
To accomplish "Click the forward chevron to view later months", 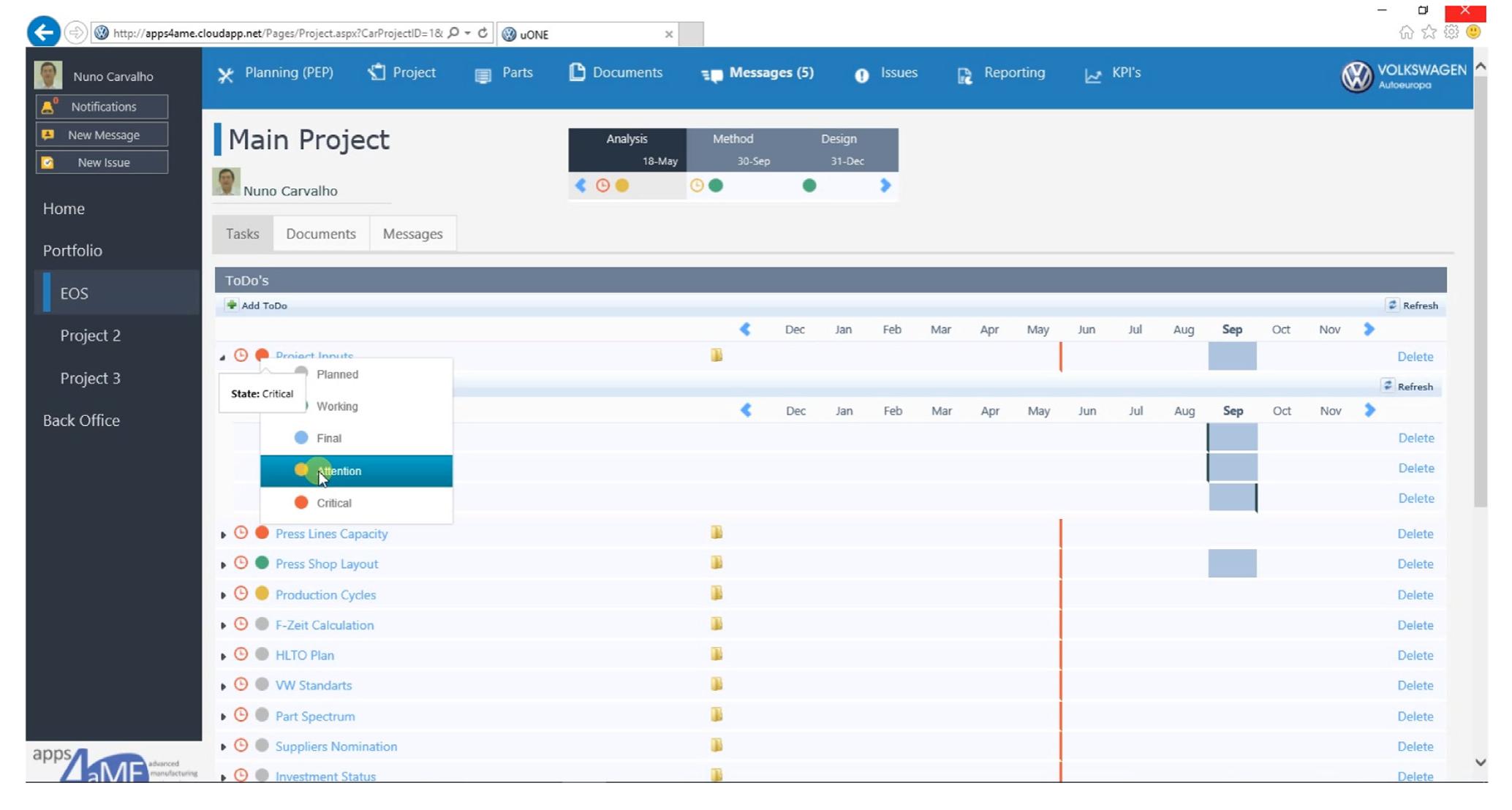I will tap(1369, 329).
